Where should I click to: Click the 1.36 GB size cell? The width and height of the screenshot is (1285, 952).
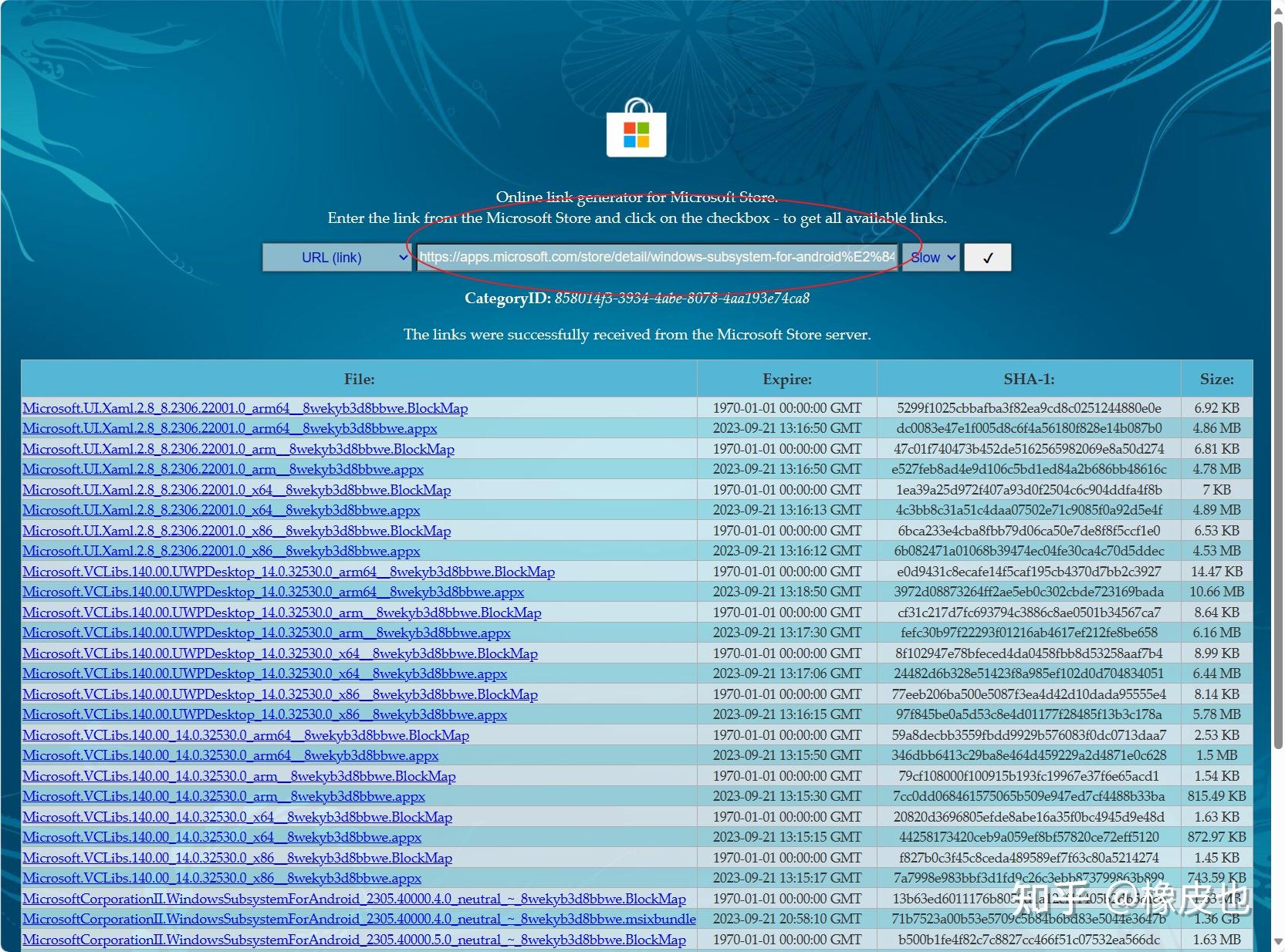coord(1217,919)
